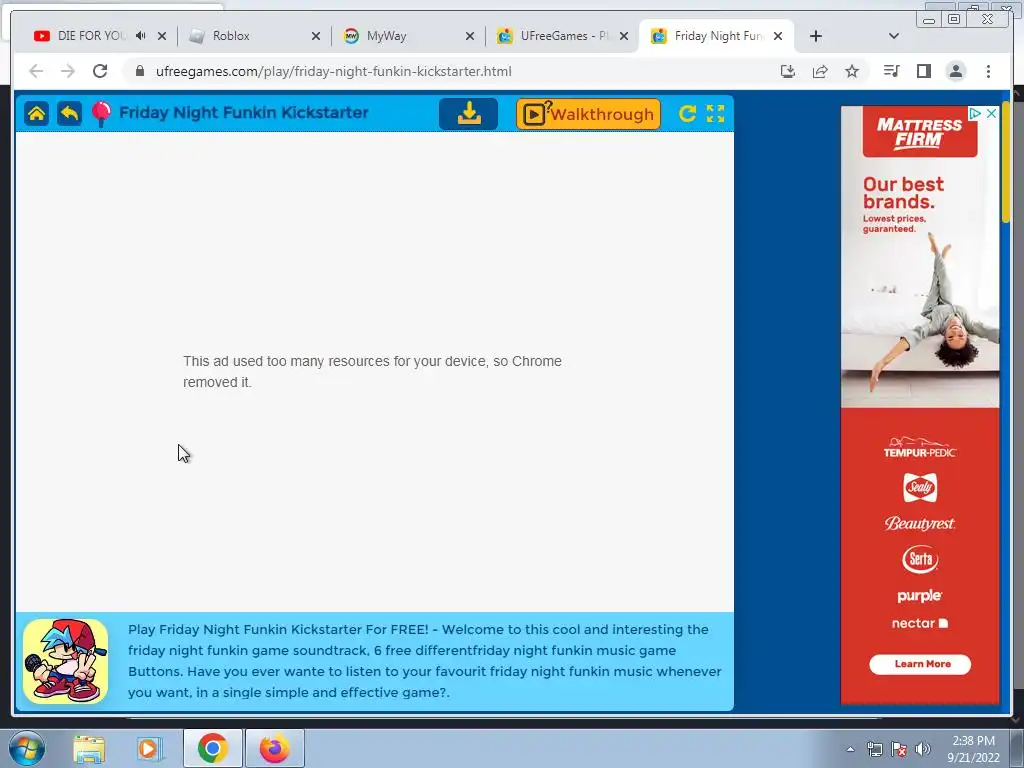
Task: Expand the tab search dropdown arrow
Action: click(893, 36)
